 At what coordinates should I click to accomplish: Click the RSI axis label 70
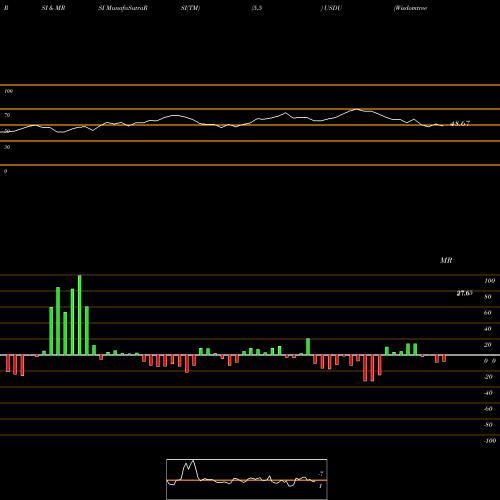[7, 115]
